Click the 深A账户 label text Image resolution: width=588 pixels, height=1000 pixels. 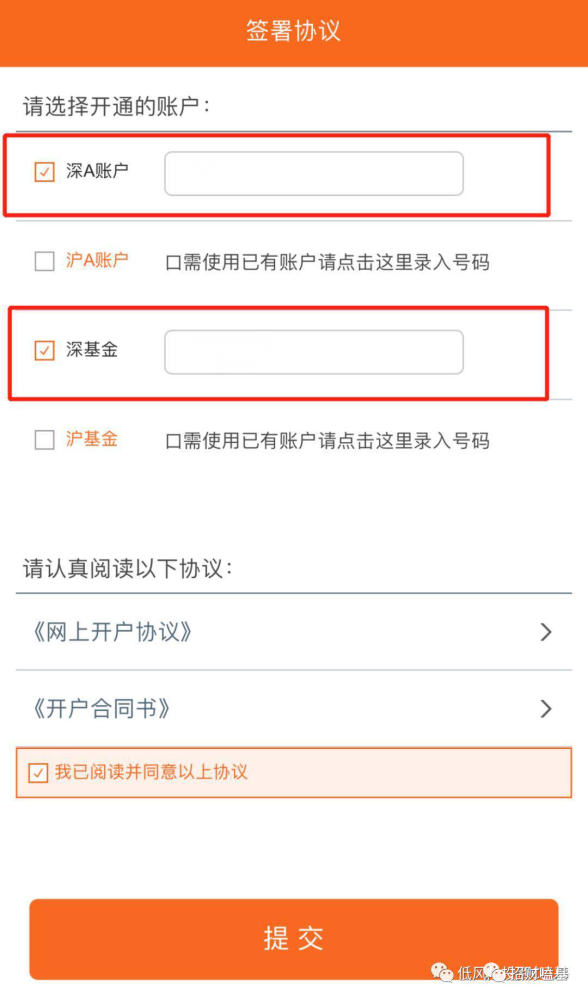pos(97,171)
